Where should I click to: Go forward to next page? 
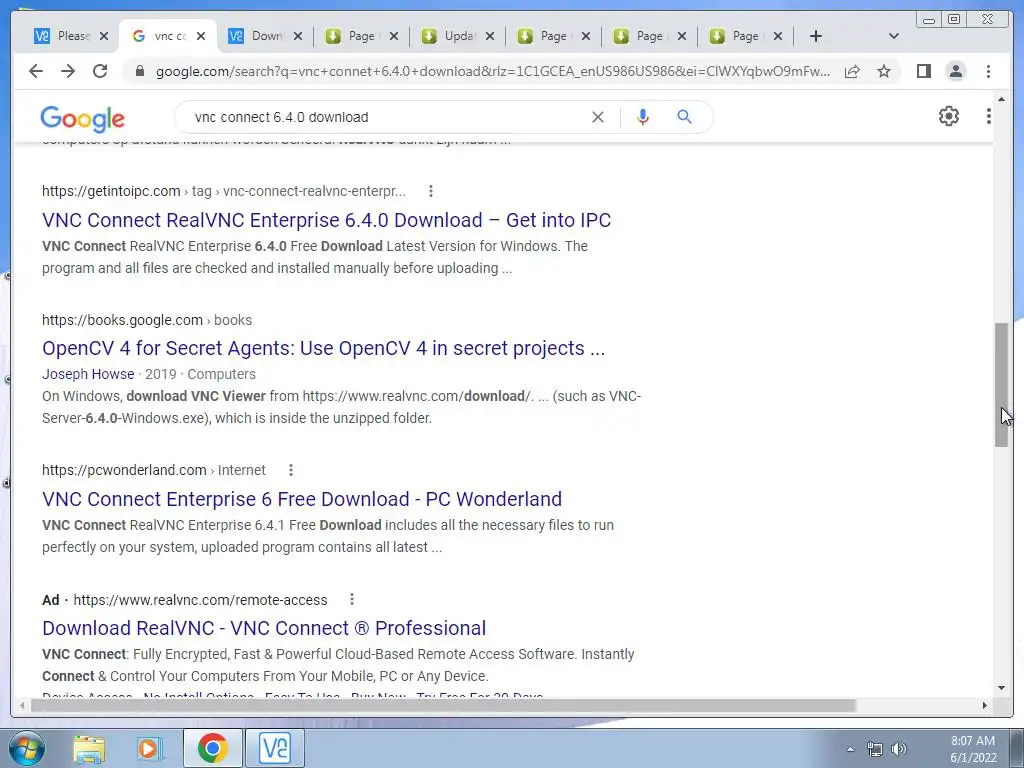[68, 71]
